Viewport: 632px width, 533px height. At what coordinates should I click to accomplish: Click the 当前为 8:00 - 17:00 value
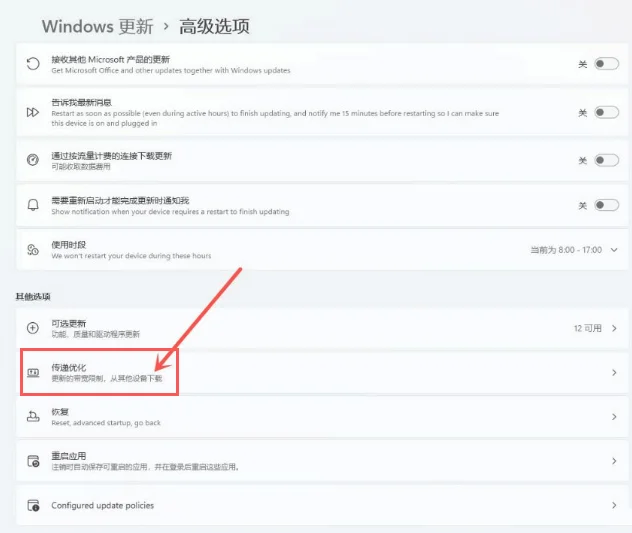(x=566, y=250)
